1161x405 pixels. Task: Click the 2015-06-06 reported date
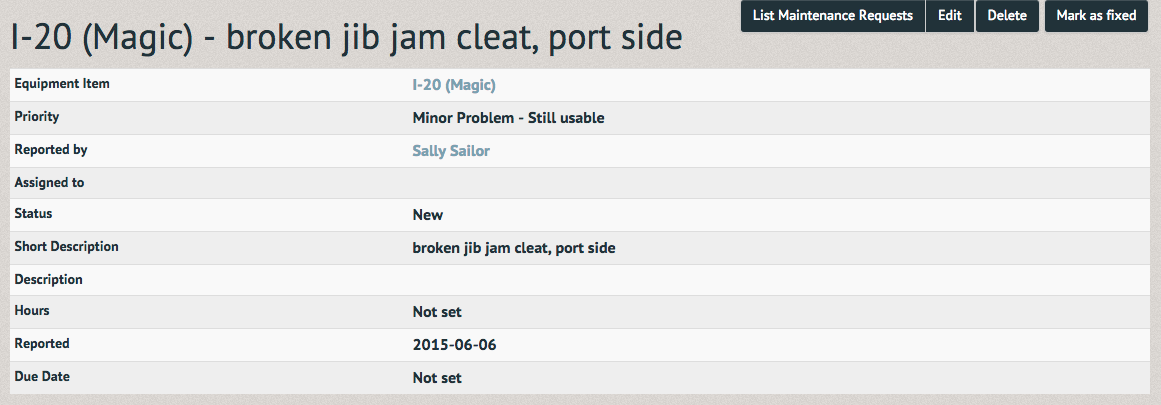tap(455, 345)
